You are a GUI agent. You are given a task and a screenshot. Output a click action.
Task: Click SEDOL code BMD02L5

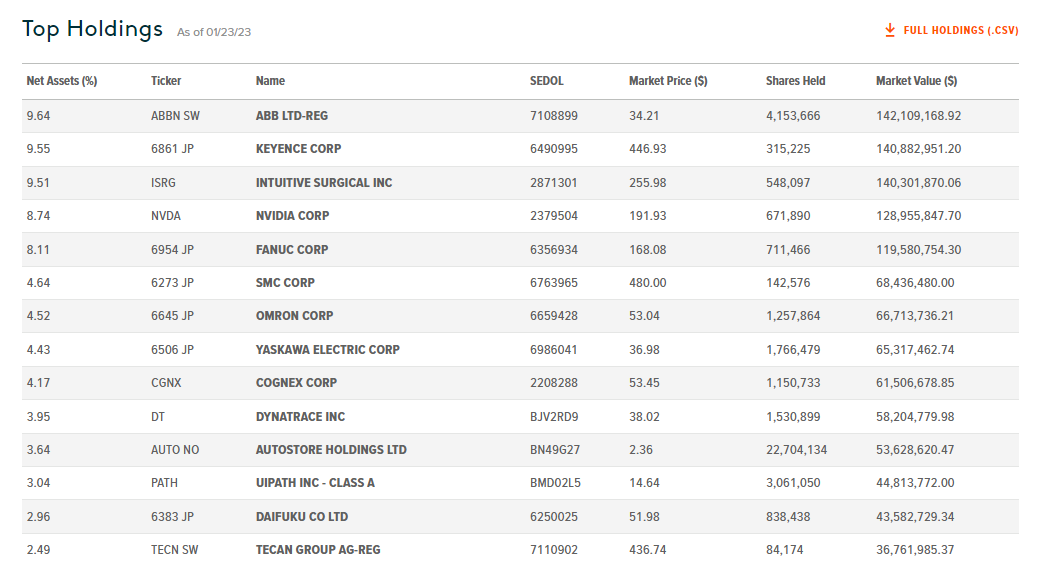coord(555,483)
